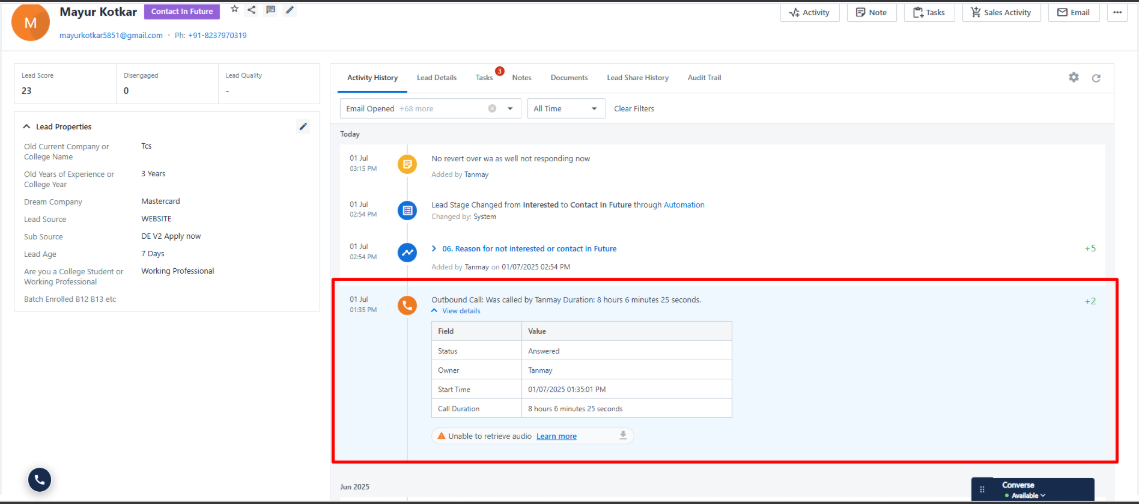Click the Contact In Future stage badge
Viewport: 1139px width, 504px height.
(x=182, y=12)
